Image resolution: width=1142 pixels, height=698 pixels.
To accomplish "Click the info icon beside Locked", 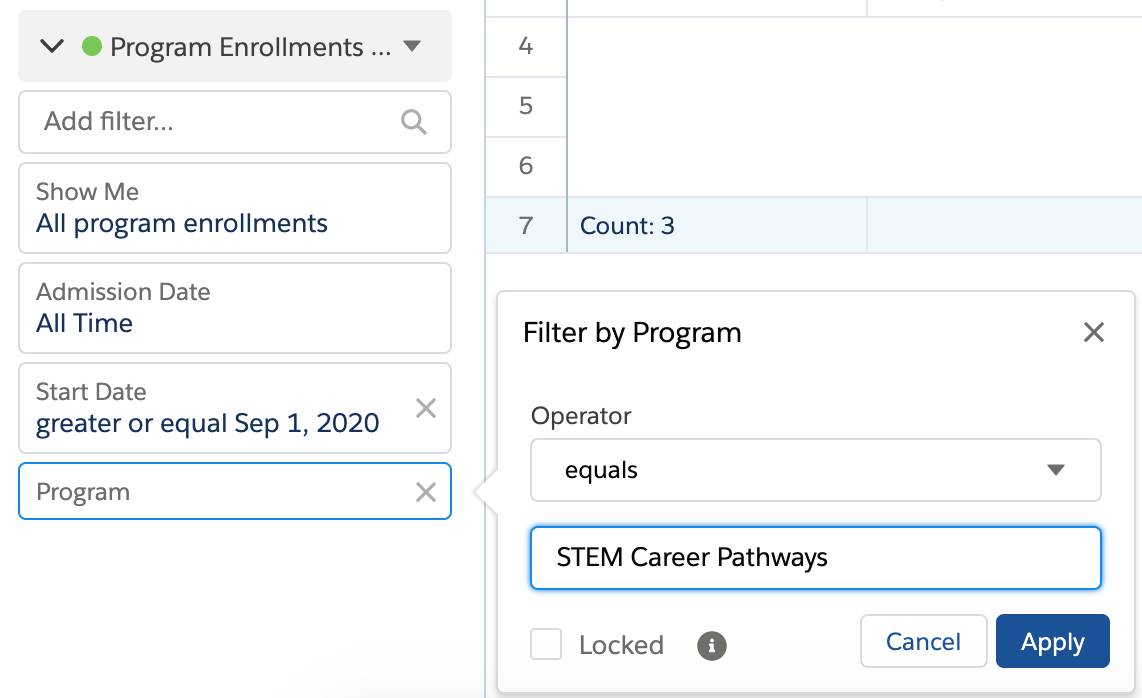I will 711,647.
